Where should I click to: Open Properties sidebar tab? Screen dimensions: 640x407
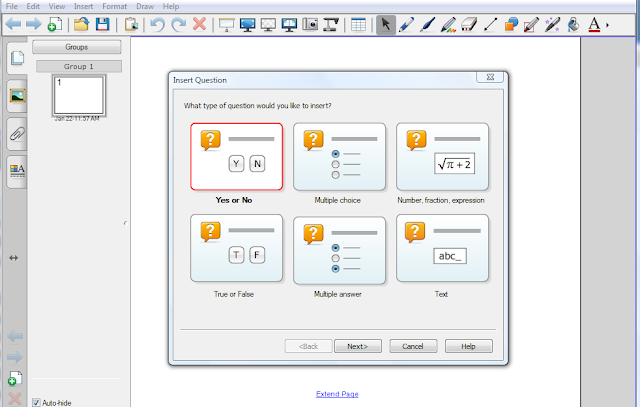(17, 171)
